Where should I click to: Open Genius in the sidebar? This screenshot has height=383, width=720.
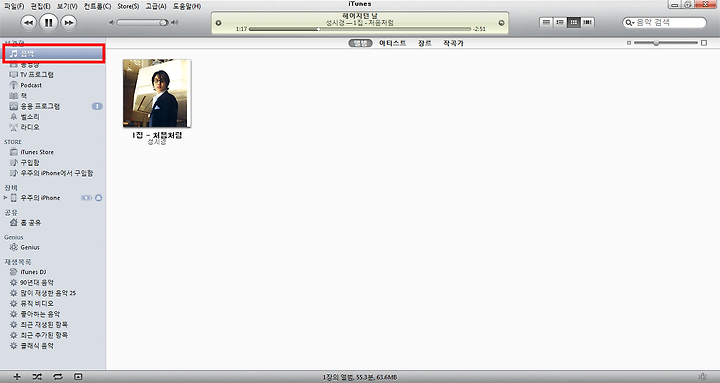click(x=54, y=248)
